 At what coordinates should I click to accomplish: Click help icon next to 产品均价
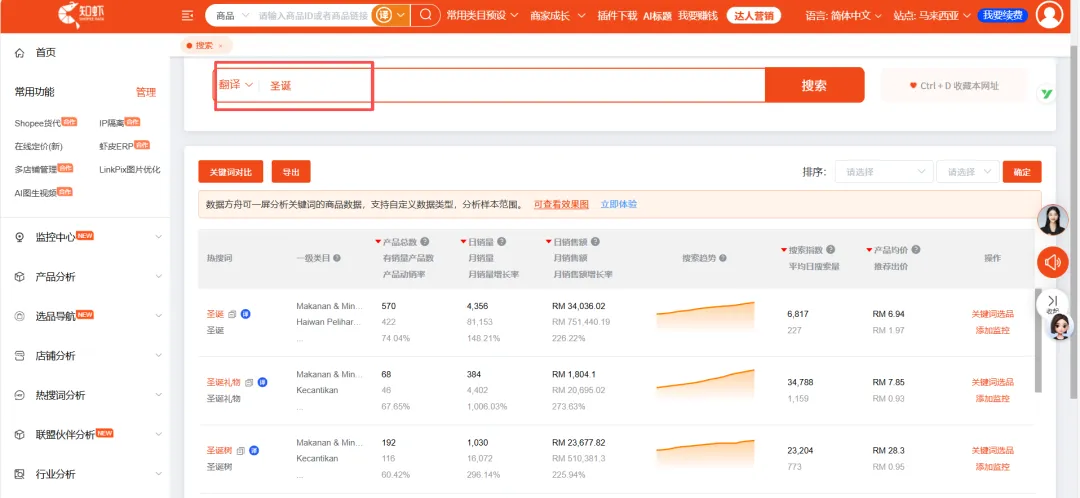[916, 249]
